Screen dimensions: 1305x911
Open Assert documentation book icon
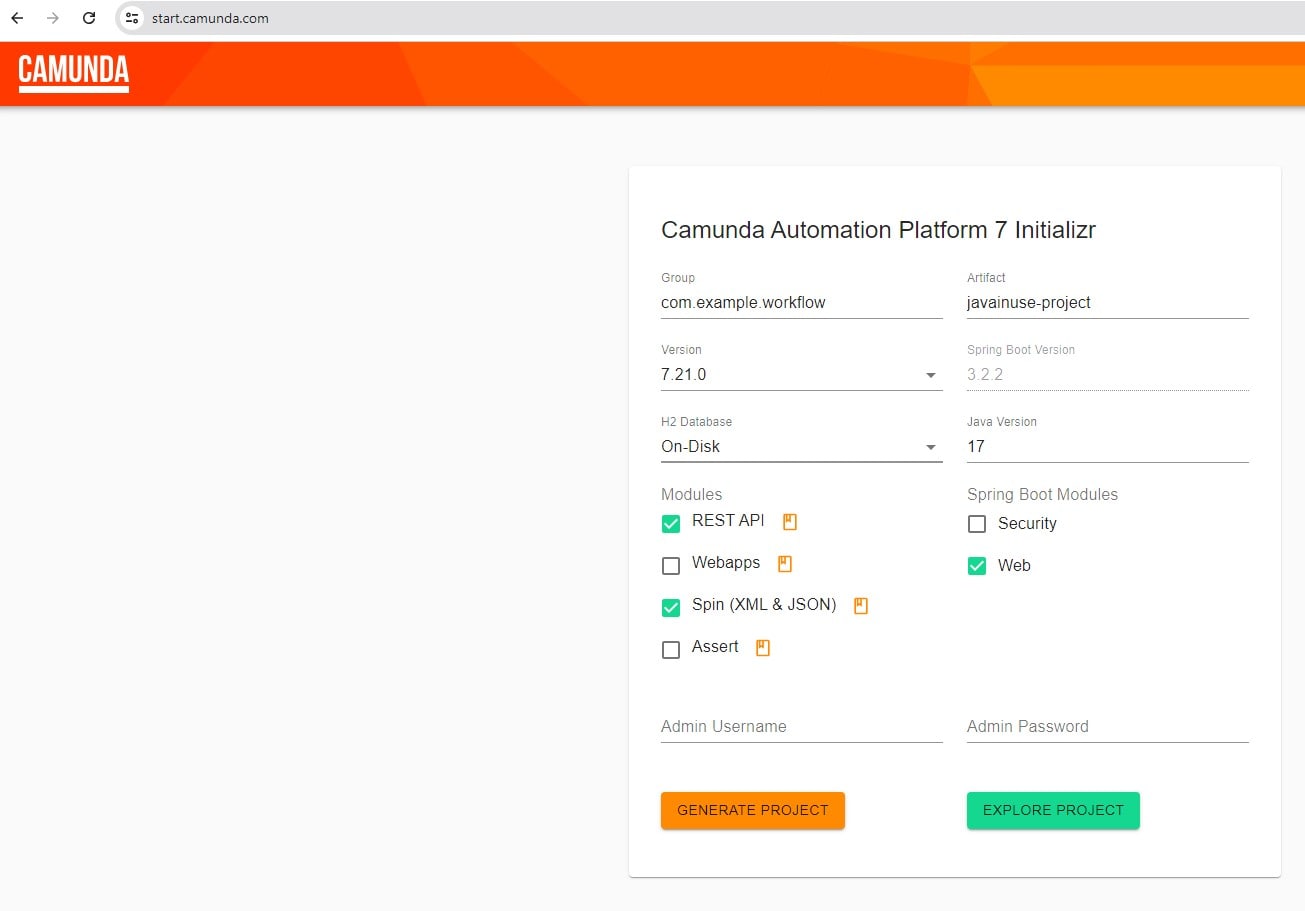pos(763,647)
